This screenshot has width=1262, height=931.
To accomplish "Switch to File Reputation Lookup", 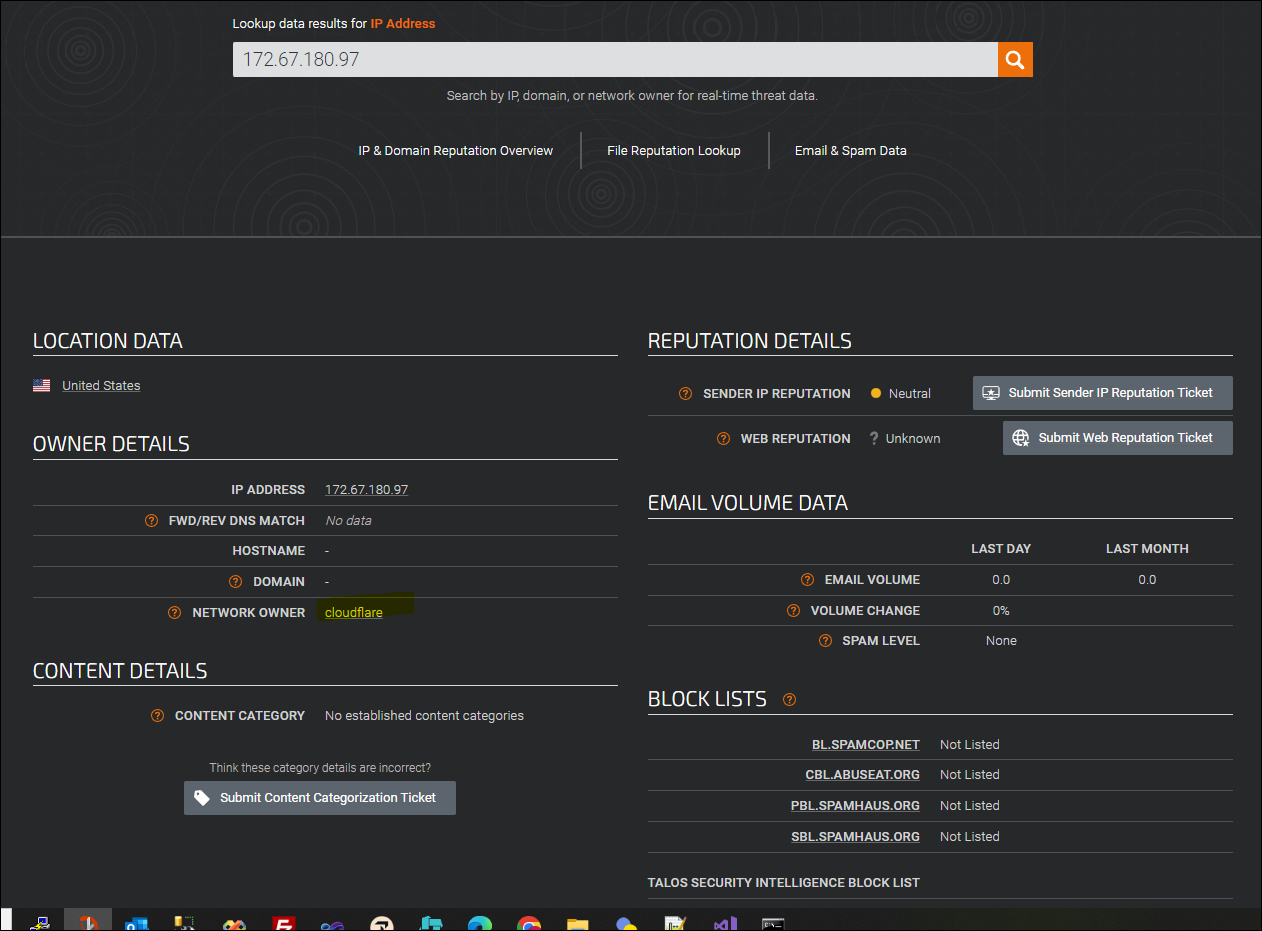I will click(673, 151).
